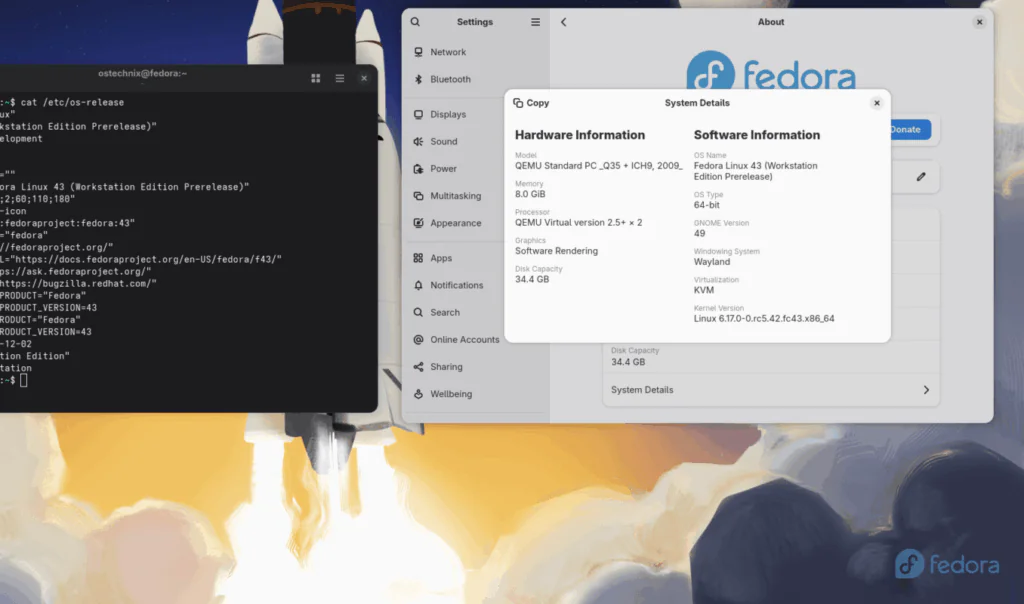Open the Settings hamburger menu

click(x=535, y=22)
